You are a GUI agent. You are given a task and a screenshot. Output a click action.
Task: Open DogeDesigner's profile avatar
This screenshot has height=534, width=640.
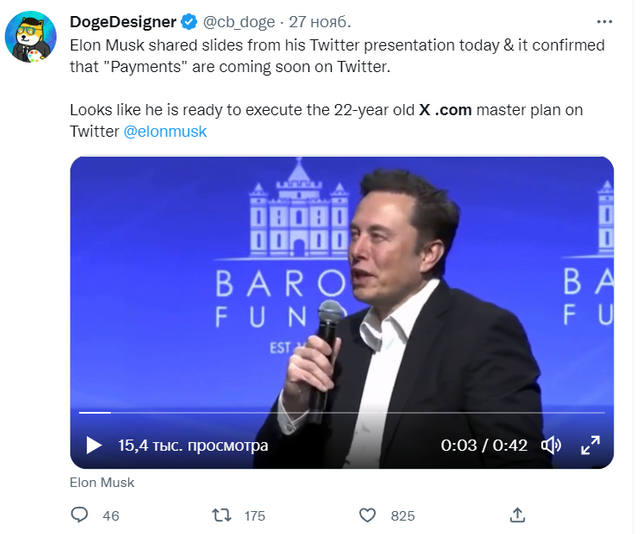pos(30,39)
